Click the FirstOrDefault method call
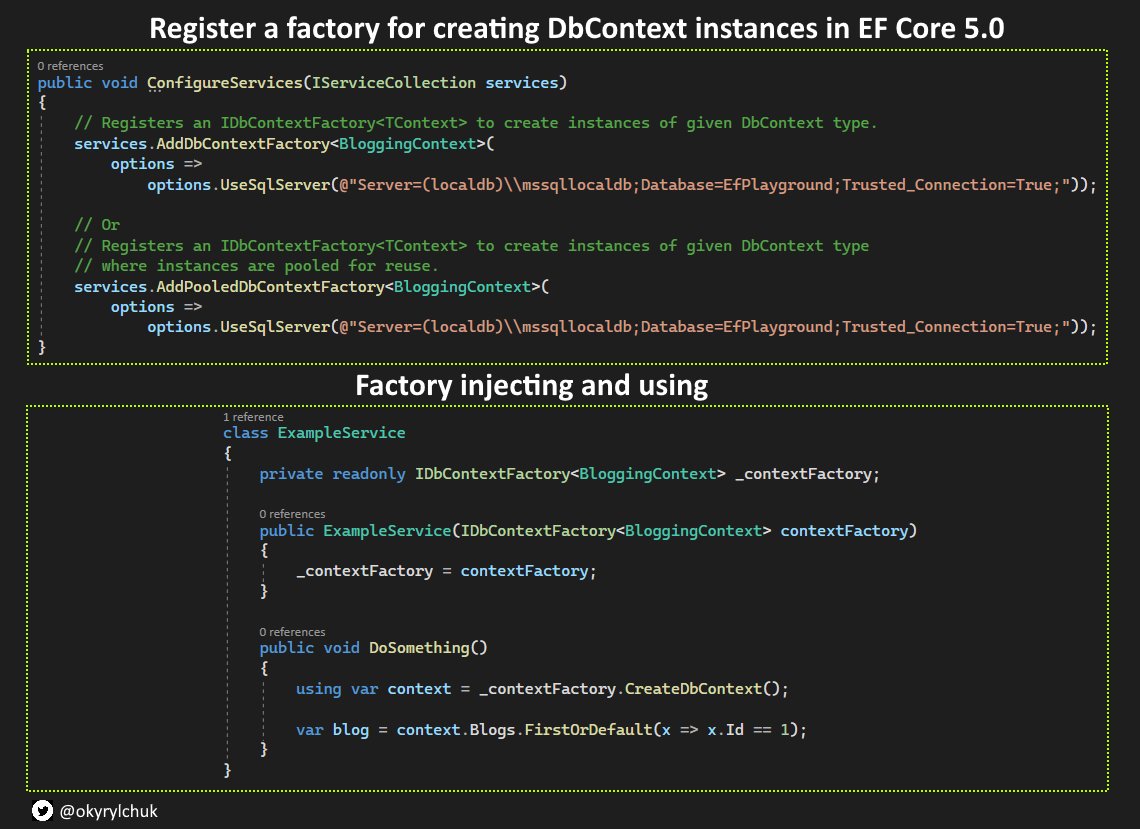The height and width of the screenshot is (829, 1140). [588, 729]
